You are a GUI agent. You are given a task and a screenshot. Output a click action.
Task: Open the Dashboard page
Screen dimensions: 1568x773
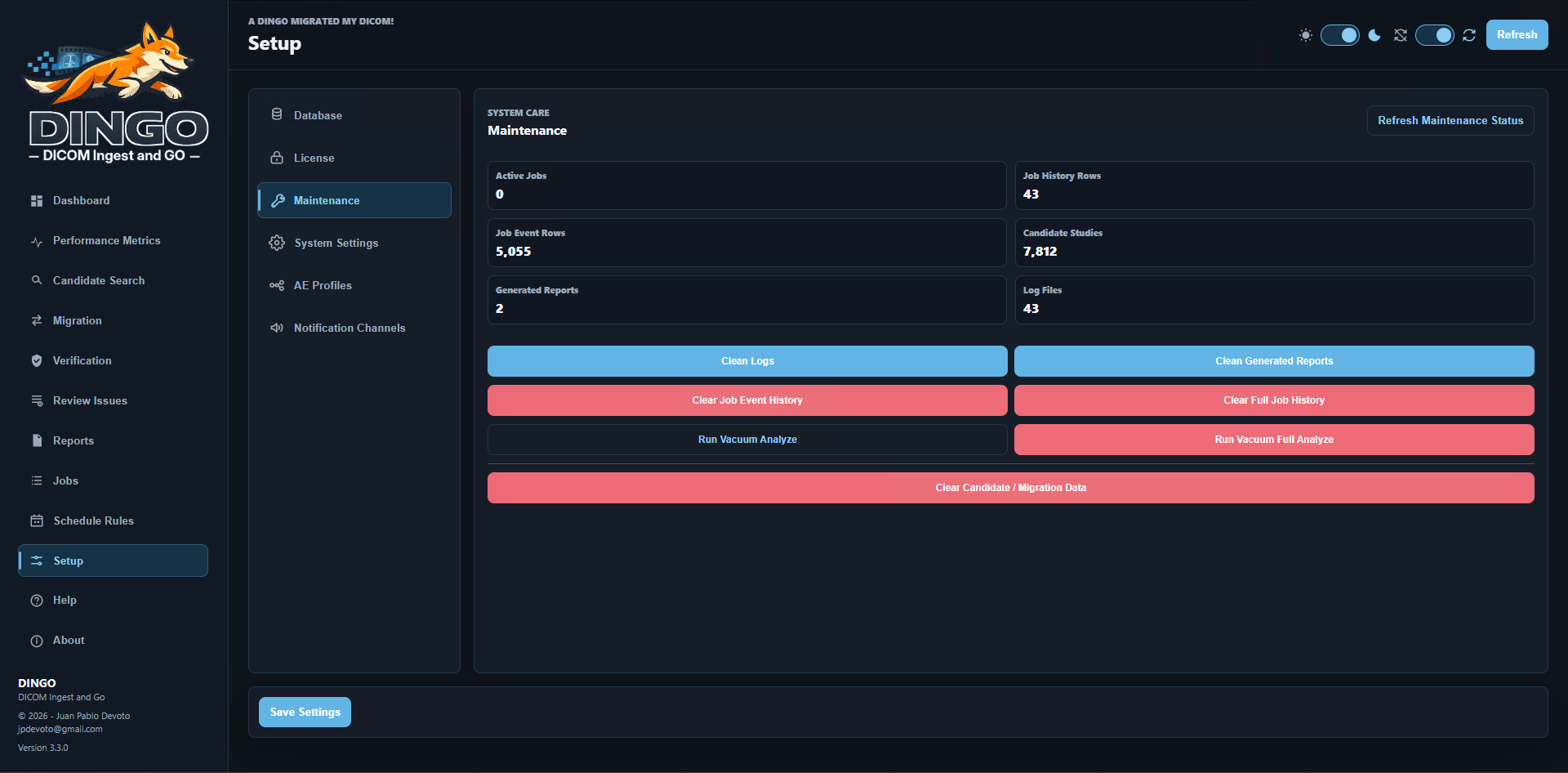113,201
